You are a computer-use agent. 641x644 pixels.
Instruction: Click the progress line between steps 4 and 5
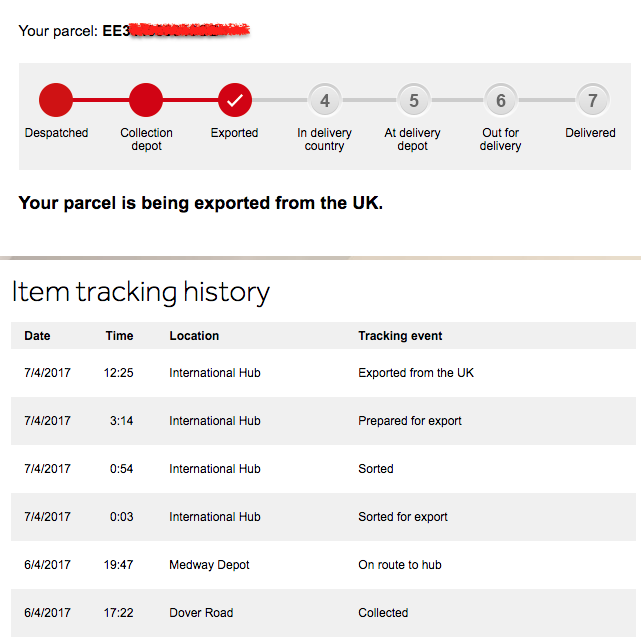(x=369, y=100)
